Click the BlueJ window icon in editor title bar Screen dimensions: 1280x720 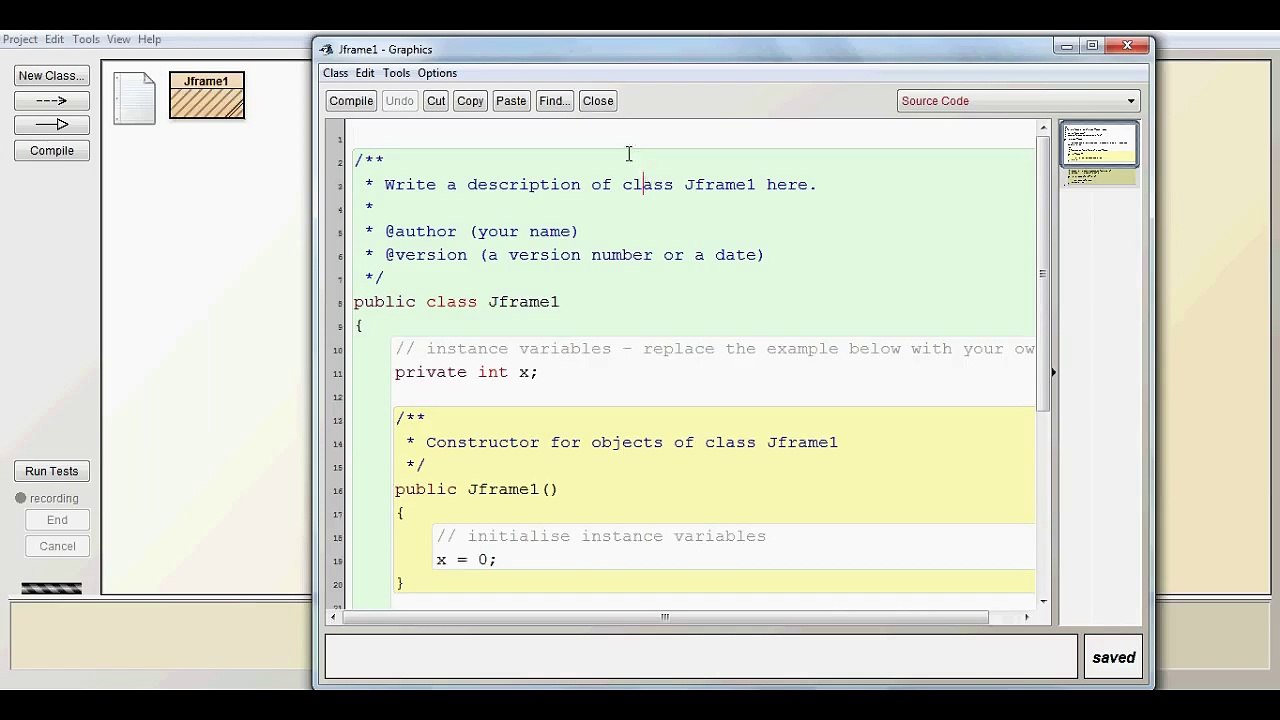click(327, 50)
